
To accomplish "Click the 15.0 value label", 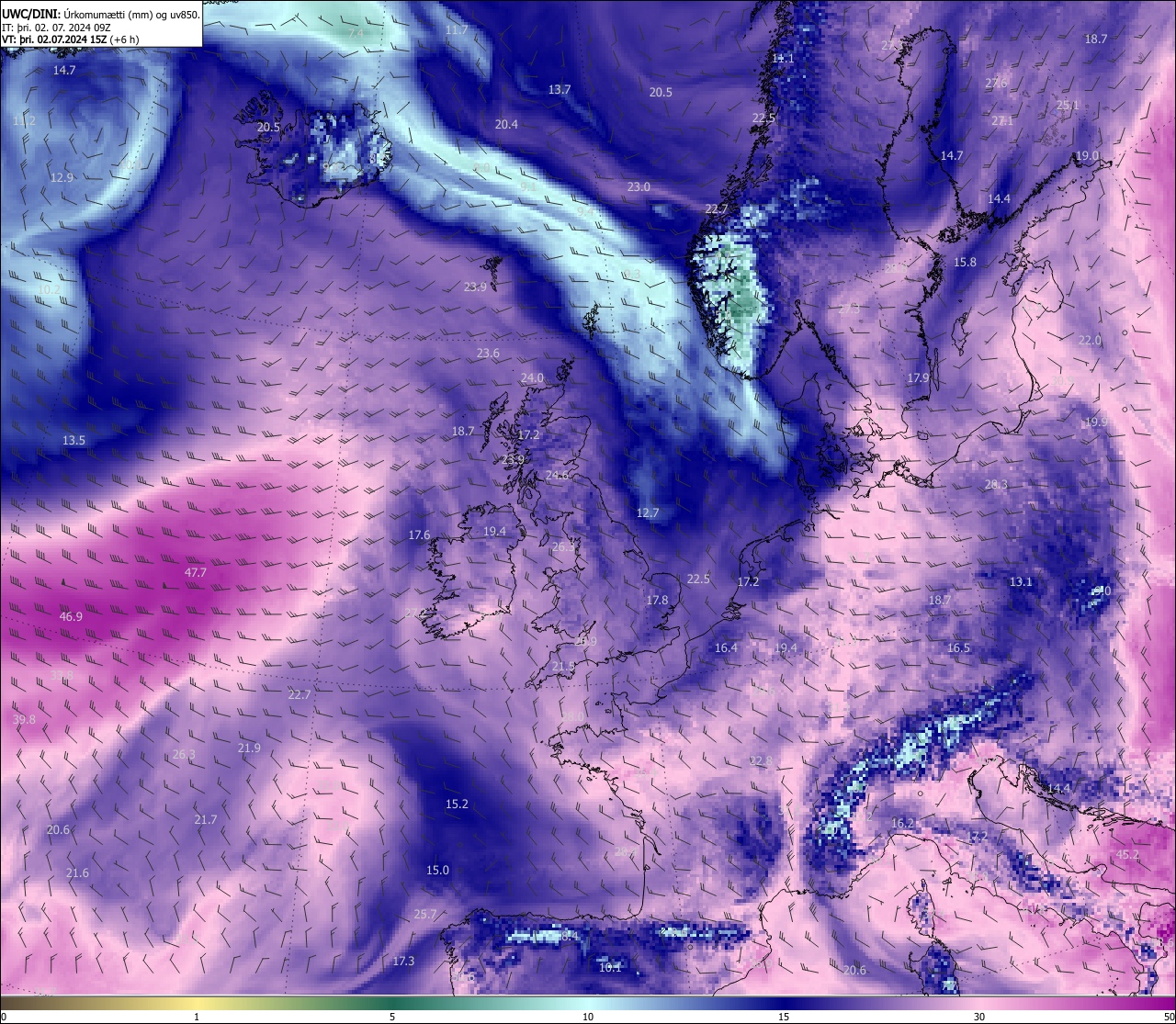I will pos(437,870).
